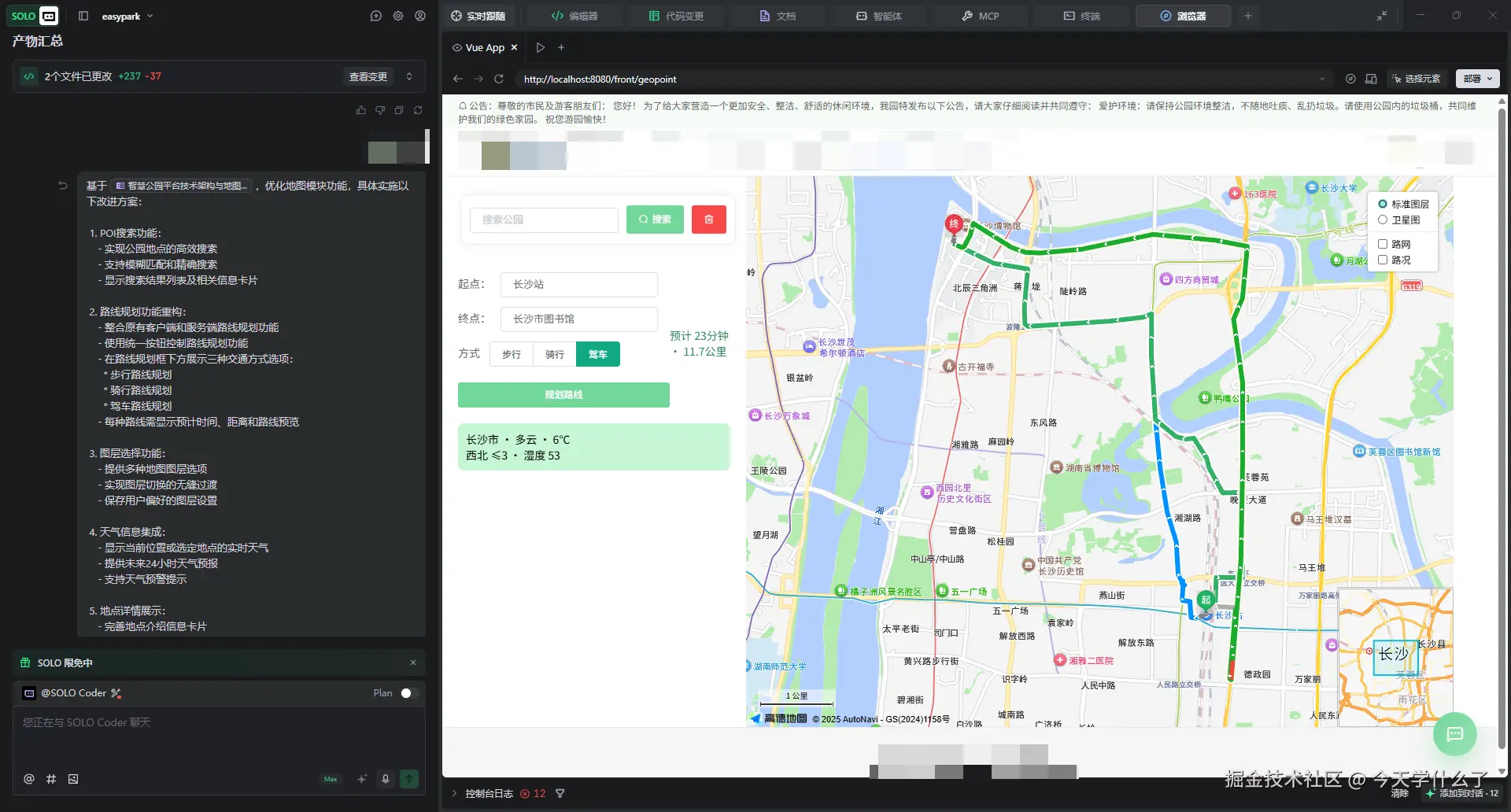Open the floating green chat bubble
The width and height of the screenshot is (1511, 812).
1455,734
